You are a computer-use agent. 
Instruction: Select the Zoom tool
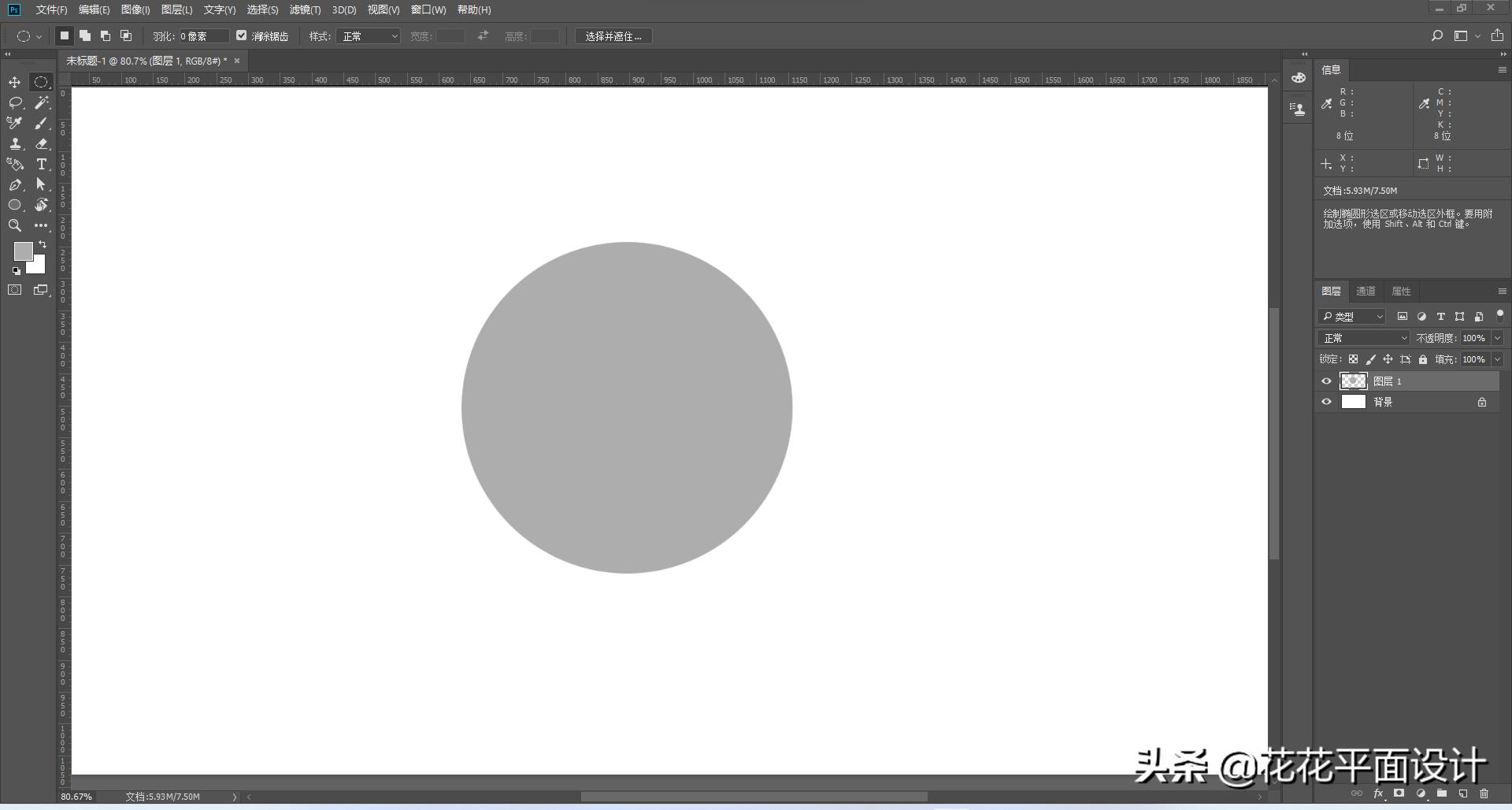(15, 226)
